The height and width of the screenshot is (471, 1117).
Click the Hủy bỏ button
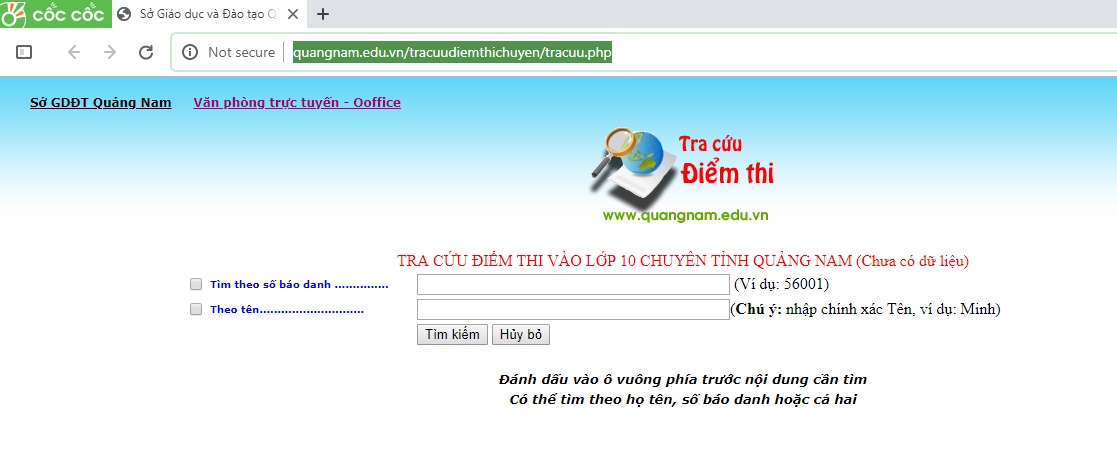point(521,335)
